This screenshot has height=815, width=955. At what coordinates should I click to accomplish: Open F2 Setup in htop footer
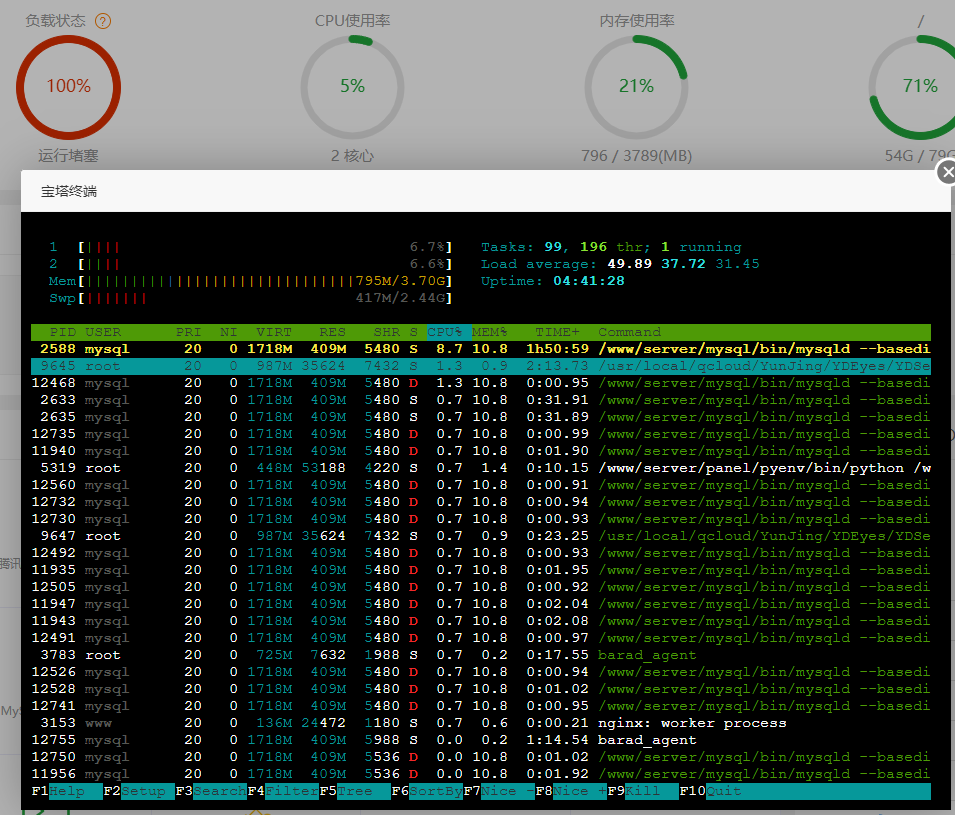click(x=139, y=791)
